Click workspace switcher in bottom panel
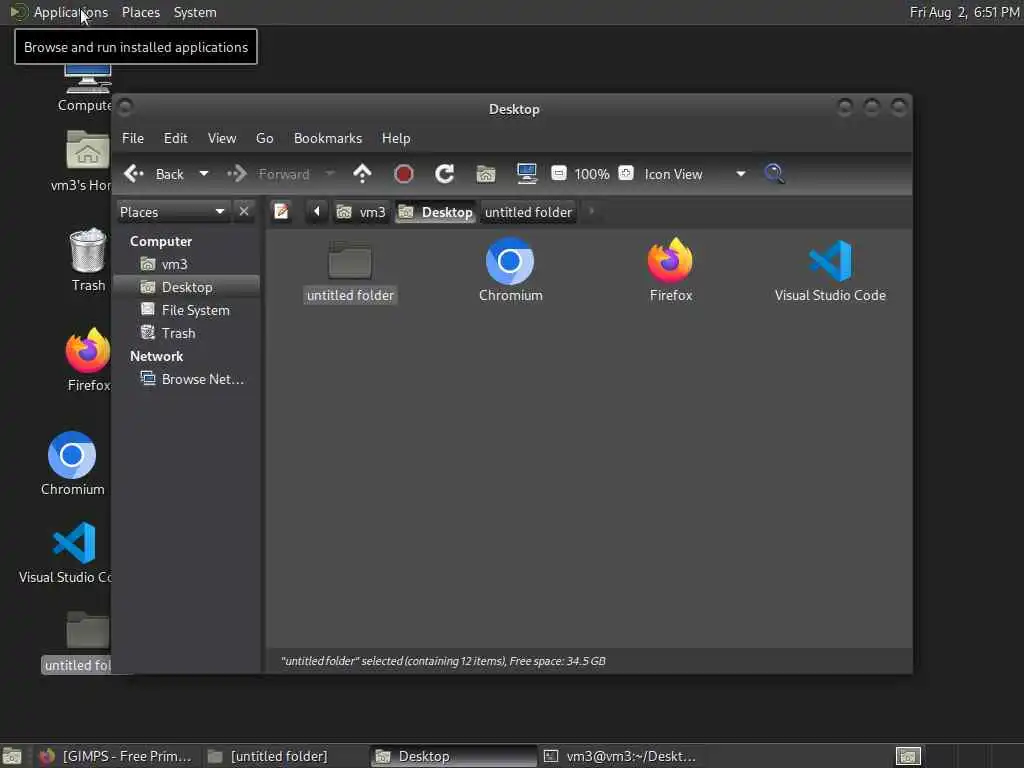Screen dimensions: 1024x768 click(908, 756)
